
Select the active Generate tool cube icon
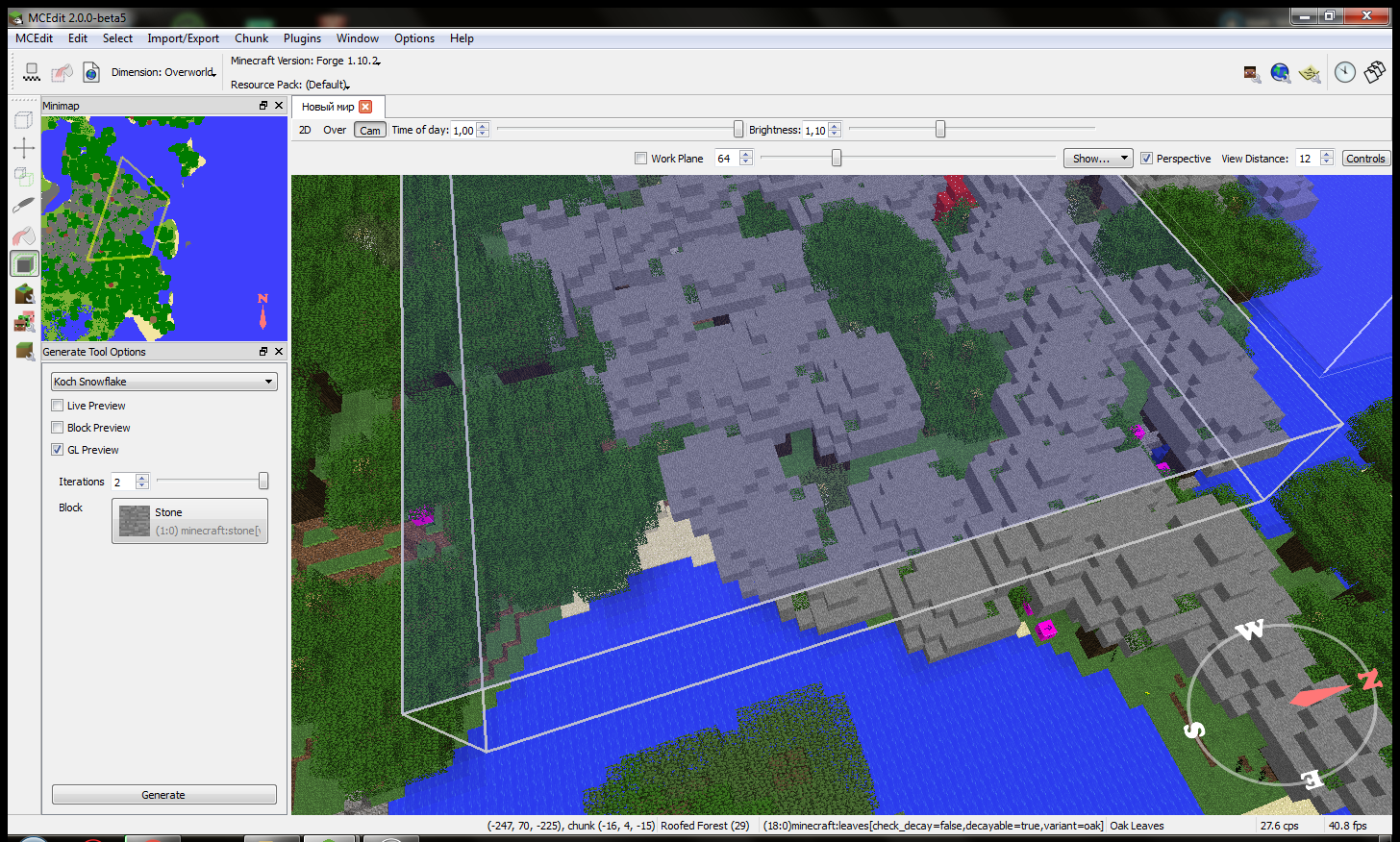(x=24, y=263)
